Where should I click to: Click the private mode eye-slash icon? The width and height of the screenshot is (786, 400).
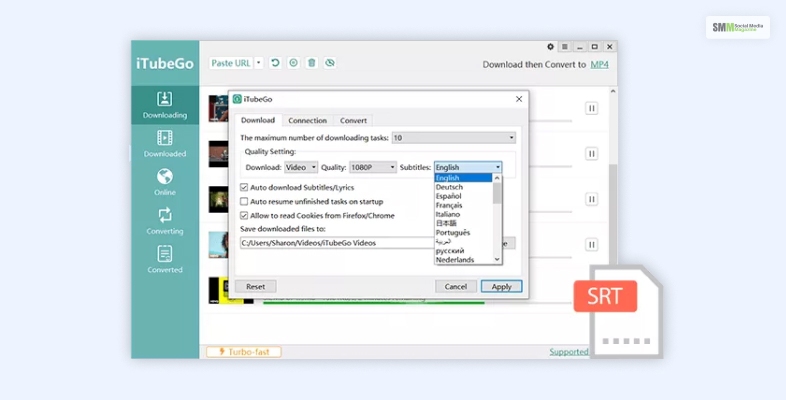329,63
